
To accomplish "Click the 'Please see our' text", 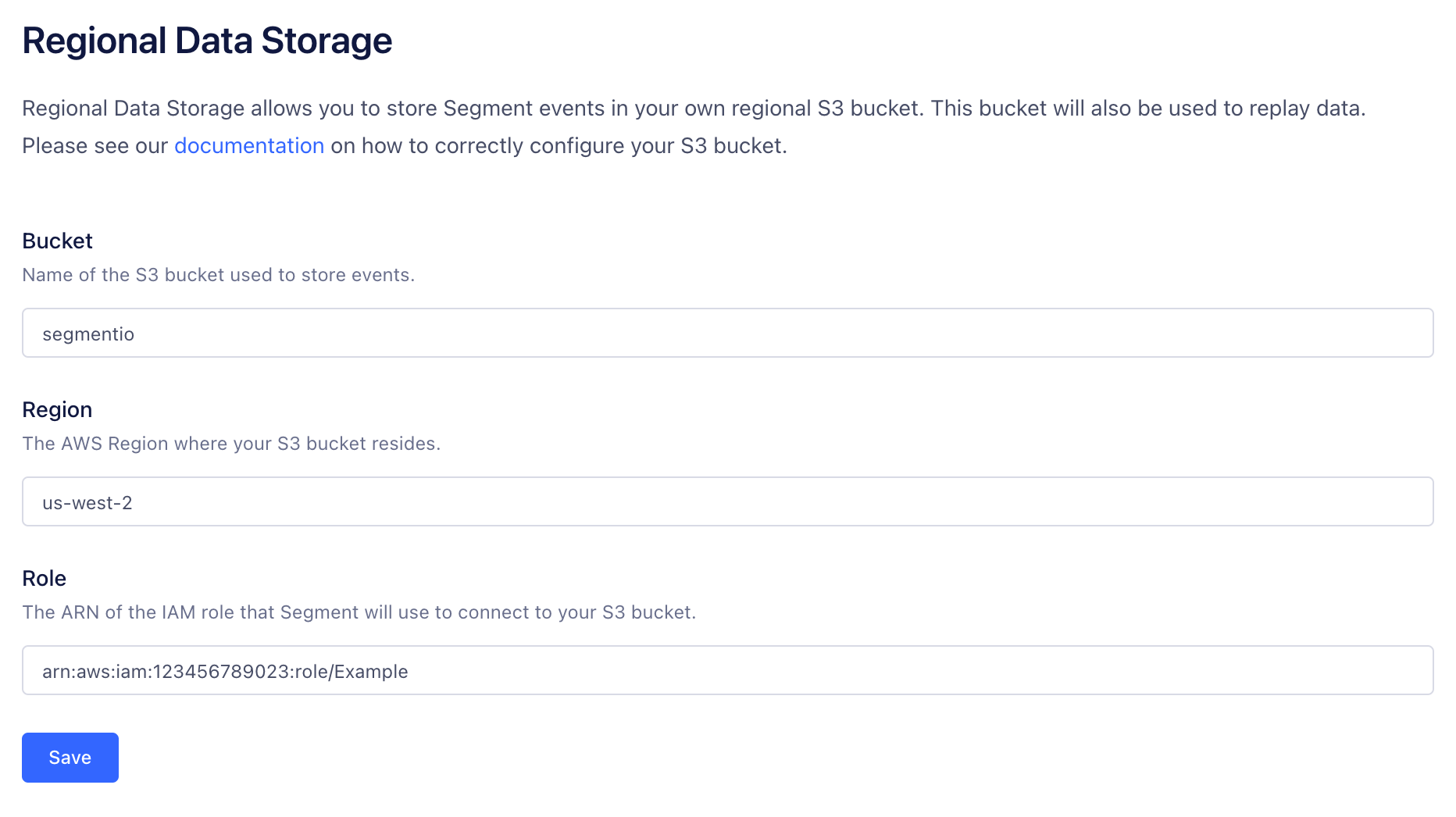I will [x=95, y=146].
